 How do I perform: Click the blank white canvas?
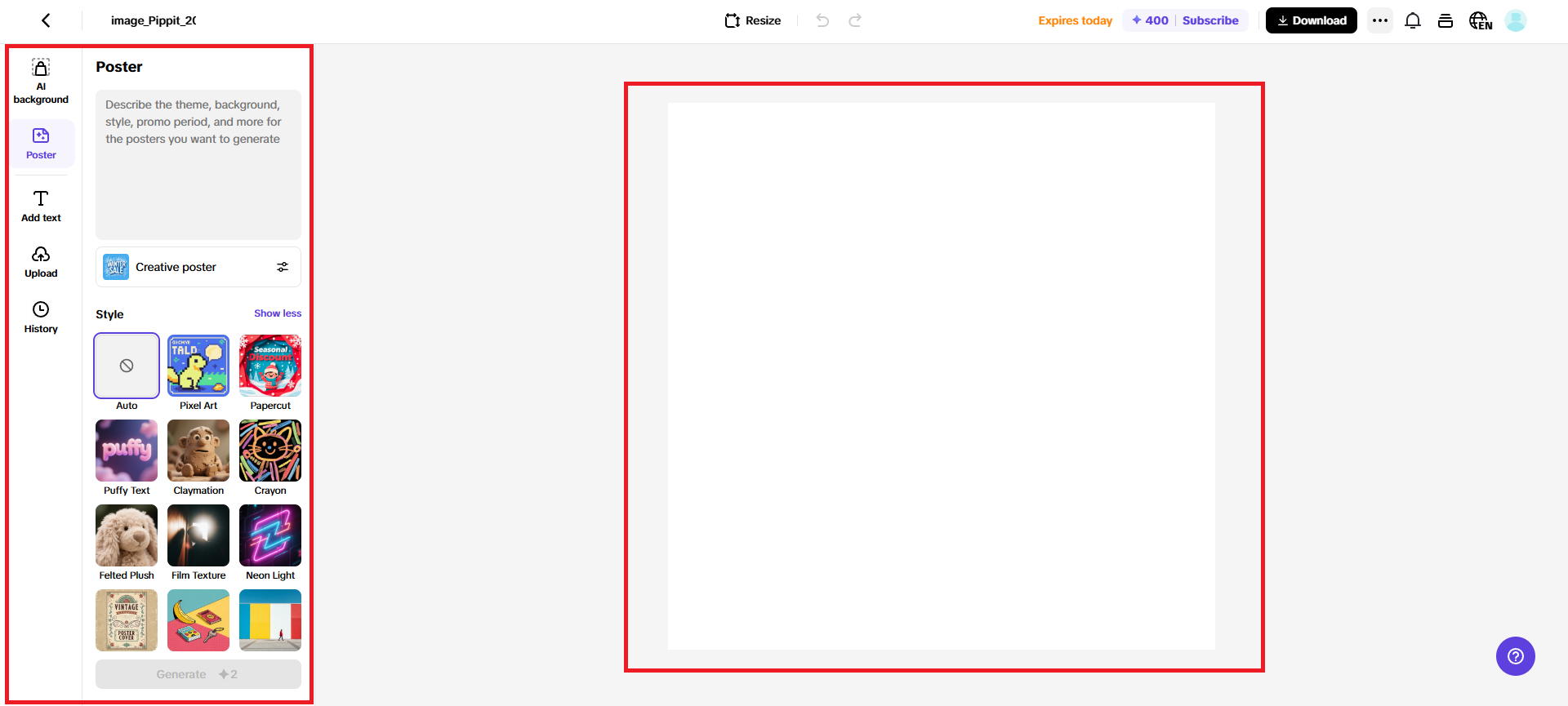[x=941, y=376]
